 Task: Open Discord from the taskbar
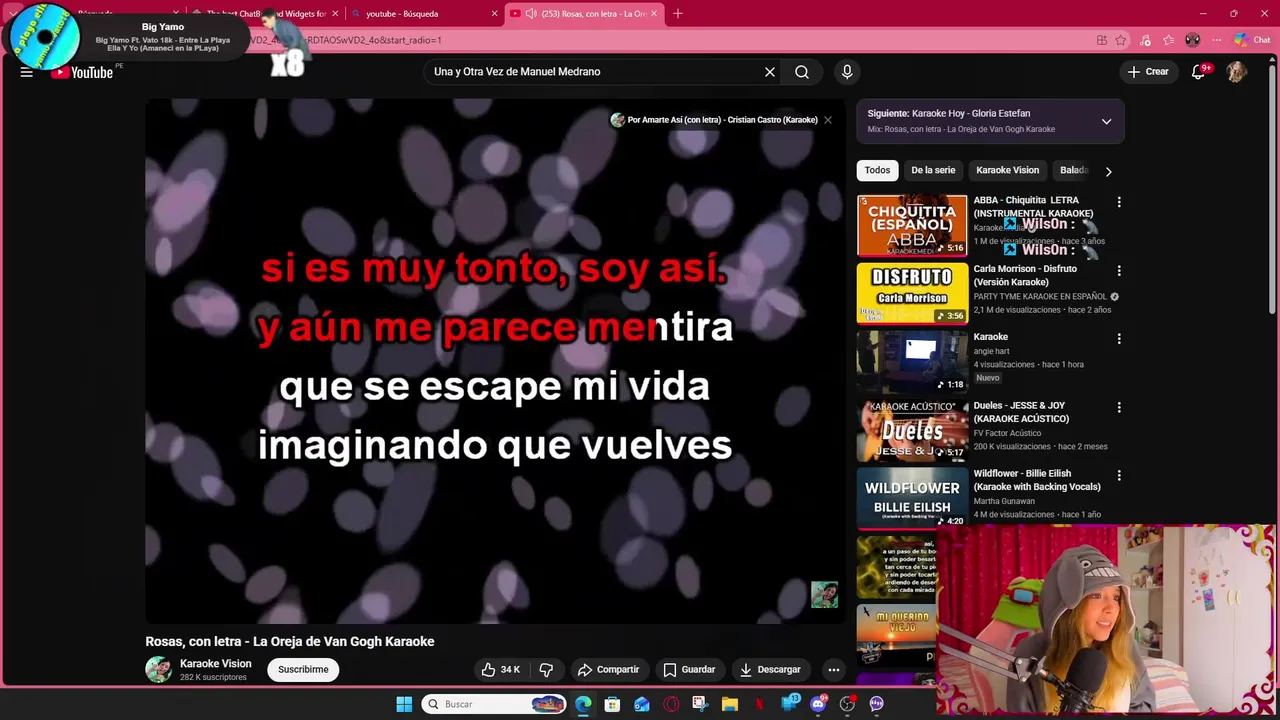click(x=818, y=704)
